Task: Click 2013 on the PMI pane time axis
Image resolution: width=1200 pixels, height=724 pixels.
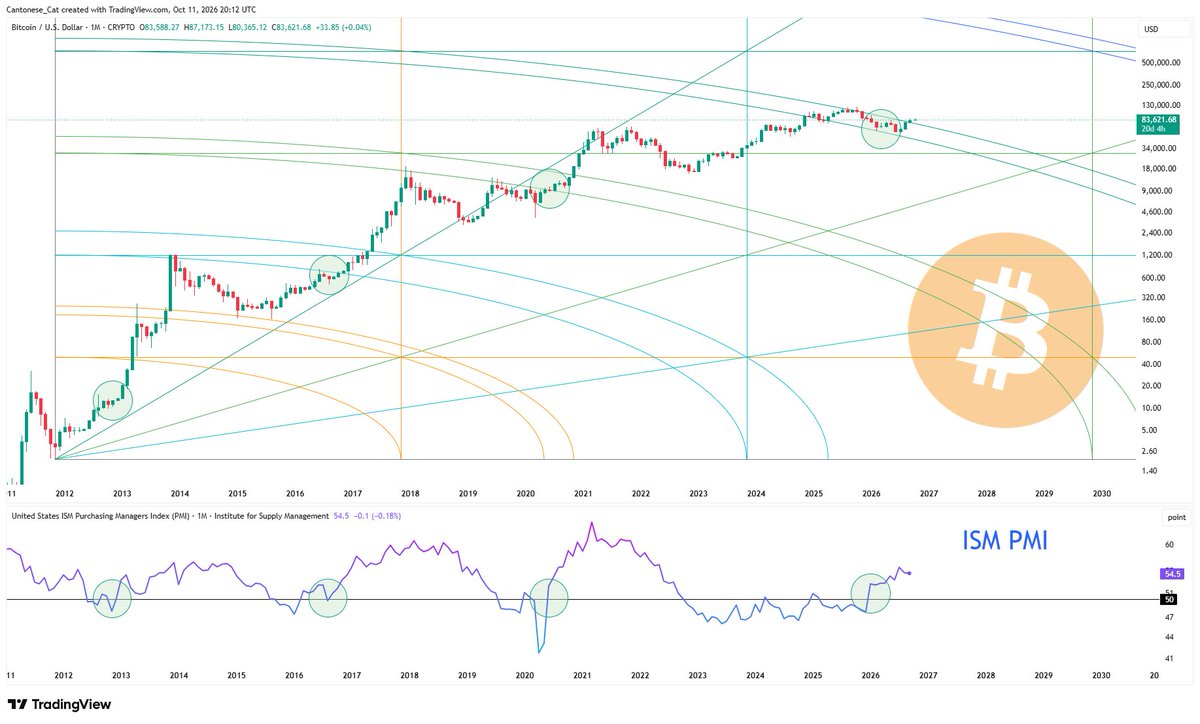Action: [x=122, y=676]
